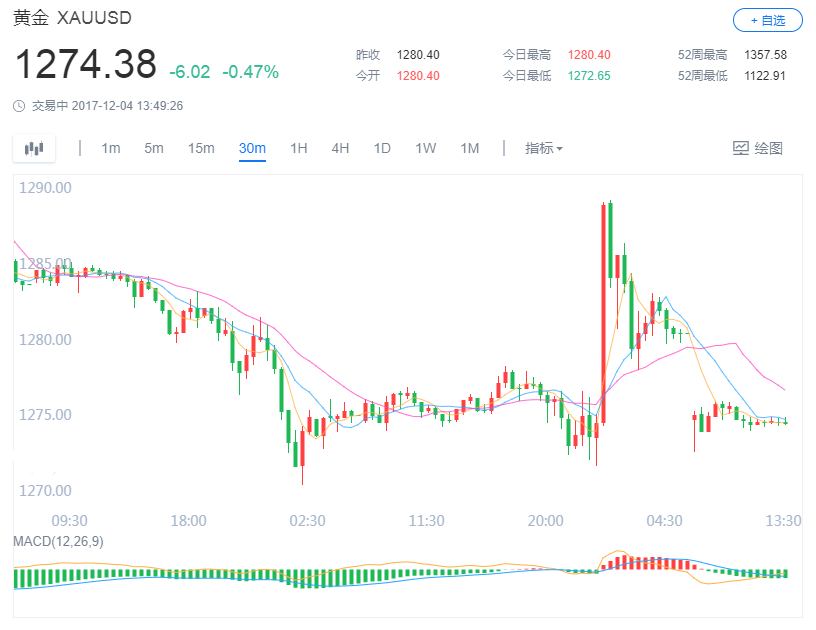Click the 13:30 time axis label
The image size is (816, 630).
click(784, 521)
